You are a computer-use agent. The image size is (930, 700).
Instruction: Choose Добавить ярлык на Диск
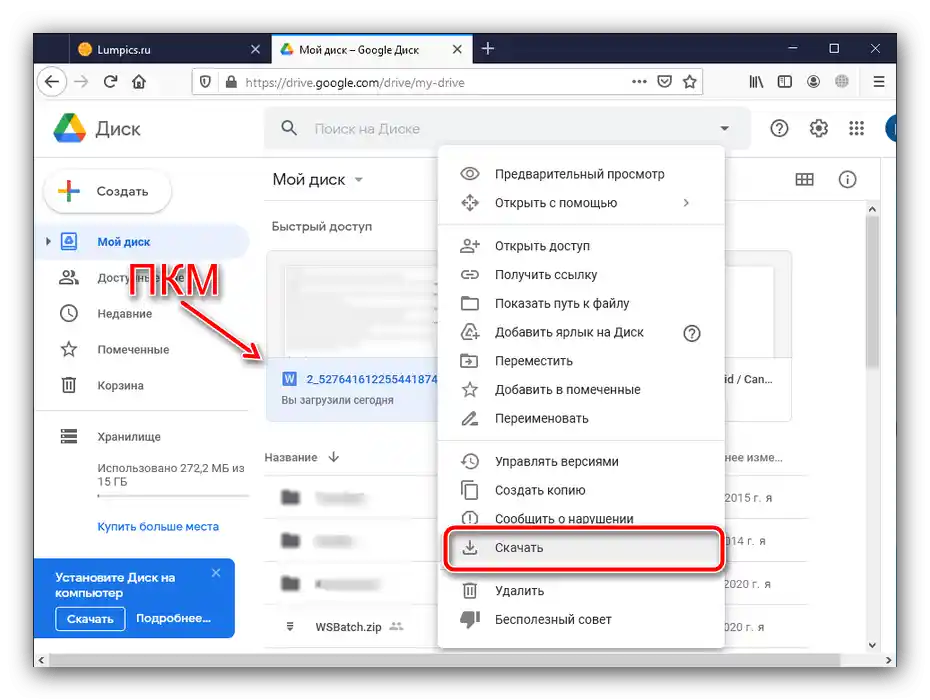click(581, 332)
